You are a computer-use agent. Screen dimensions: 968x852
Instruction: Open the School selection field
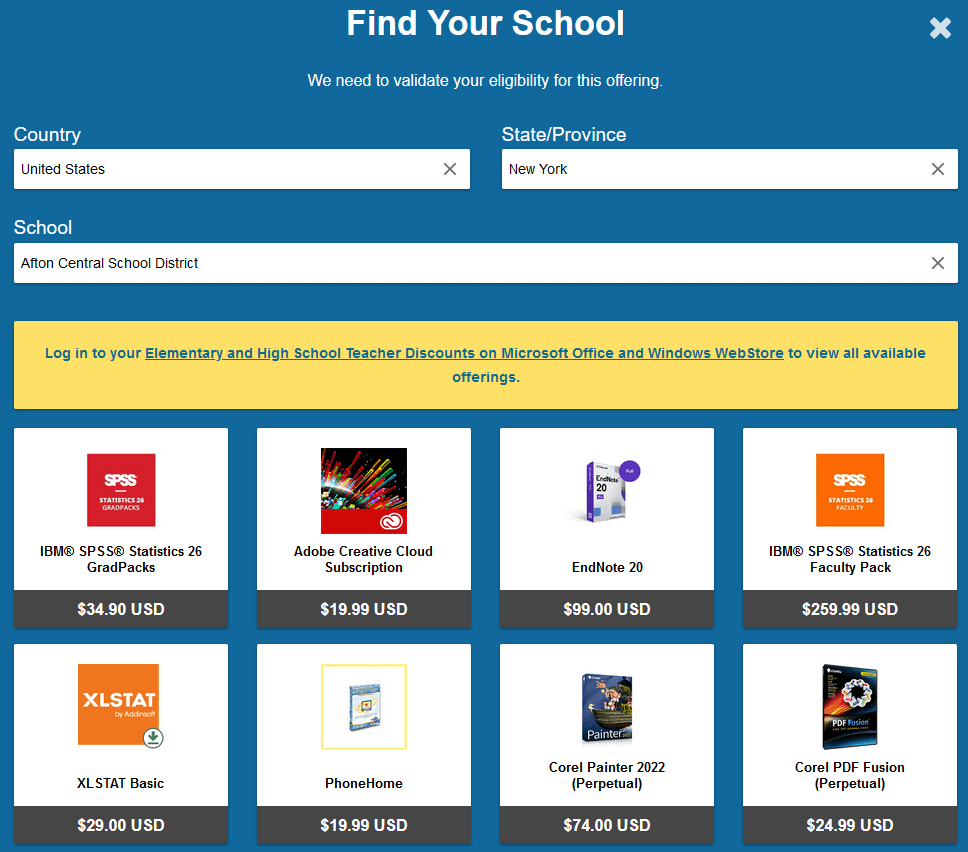(470, 263)
